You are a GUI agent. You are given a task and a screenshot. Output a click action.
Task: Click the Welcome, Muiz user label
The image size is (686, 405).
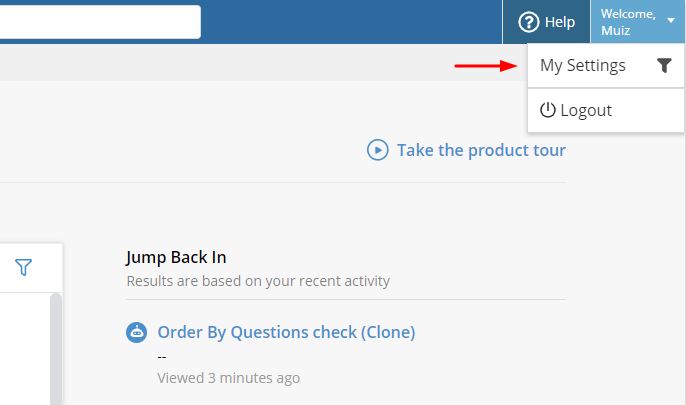[x=628, y=22]
